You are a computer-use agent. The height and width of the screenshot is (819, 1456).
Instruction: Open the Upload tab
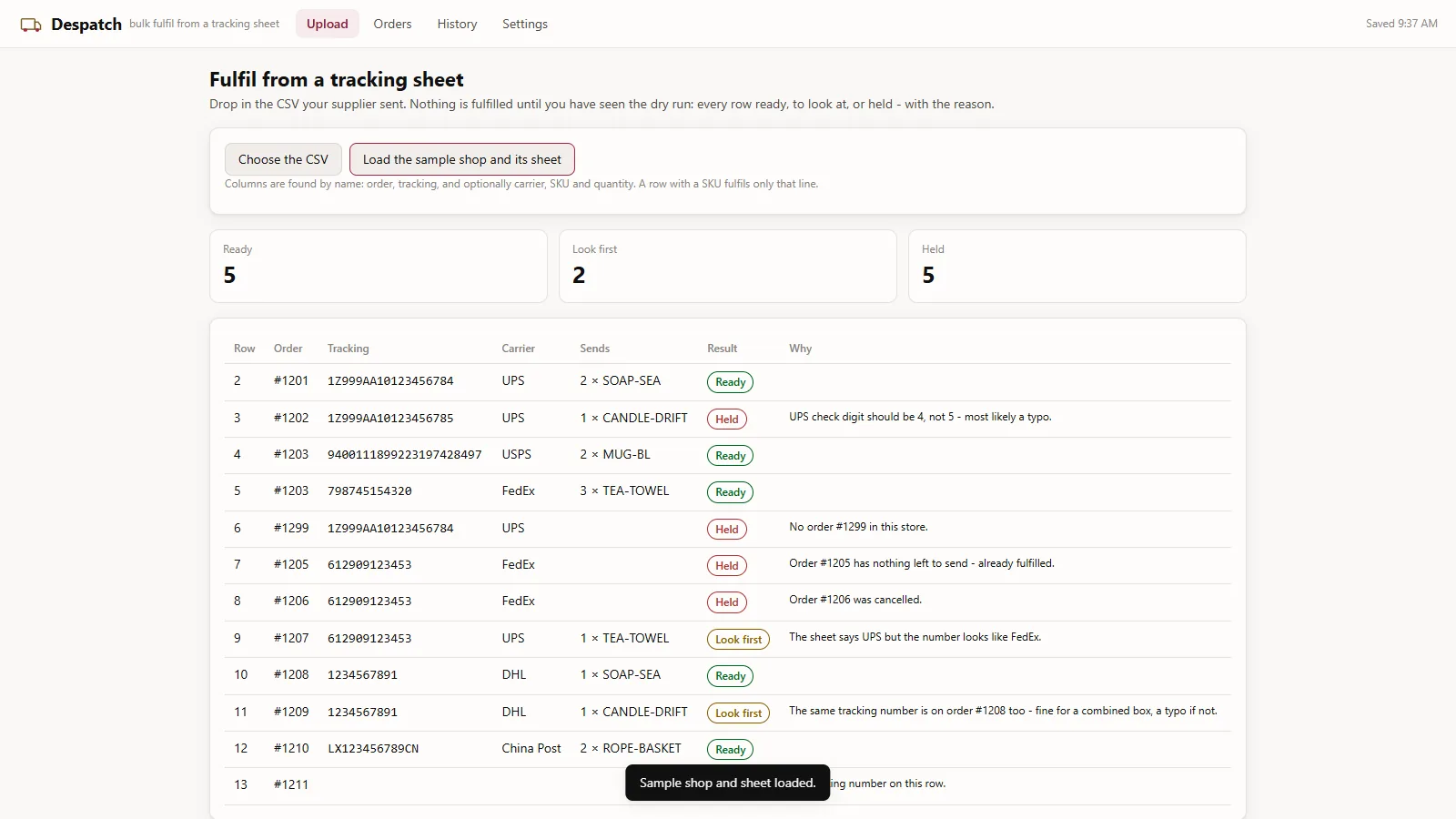tap(328, 24)
